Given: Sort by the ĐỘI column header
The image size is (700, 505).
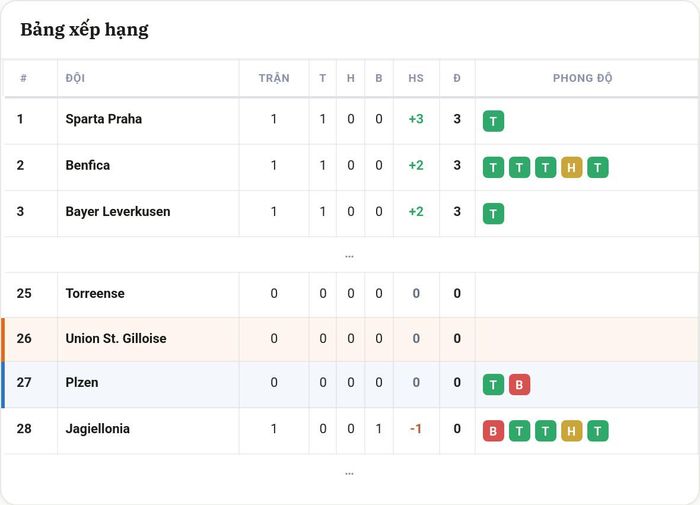Looking at the screenshot, I should point(75,78).
